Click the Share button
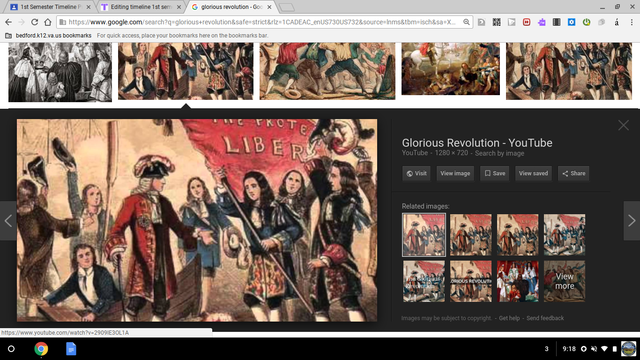Screen dimensions: 640x360 [573, 173]
